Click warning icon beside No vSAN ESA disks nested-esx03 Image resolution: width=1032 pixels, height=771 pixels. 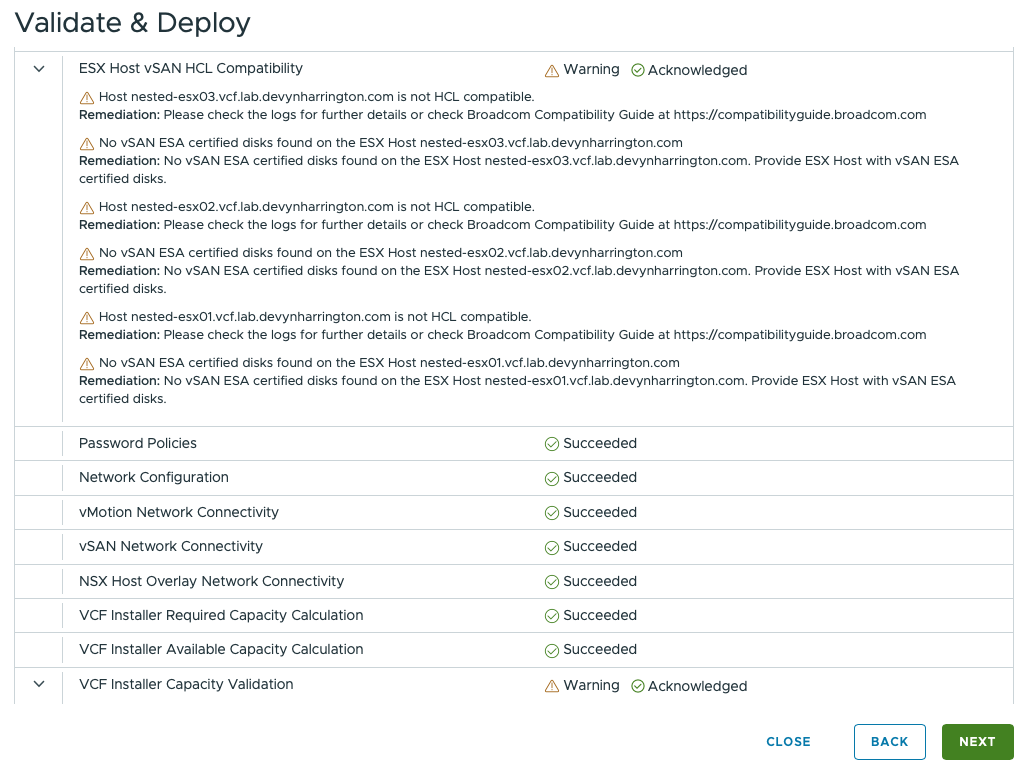click(x=86, y=144)
